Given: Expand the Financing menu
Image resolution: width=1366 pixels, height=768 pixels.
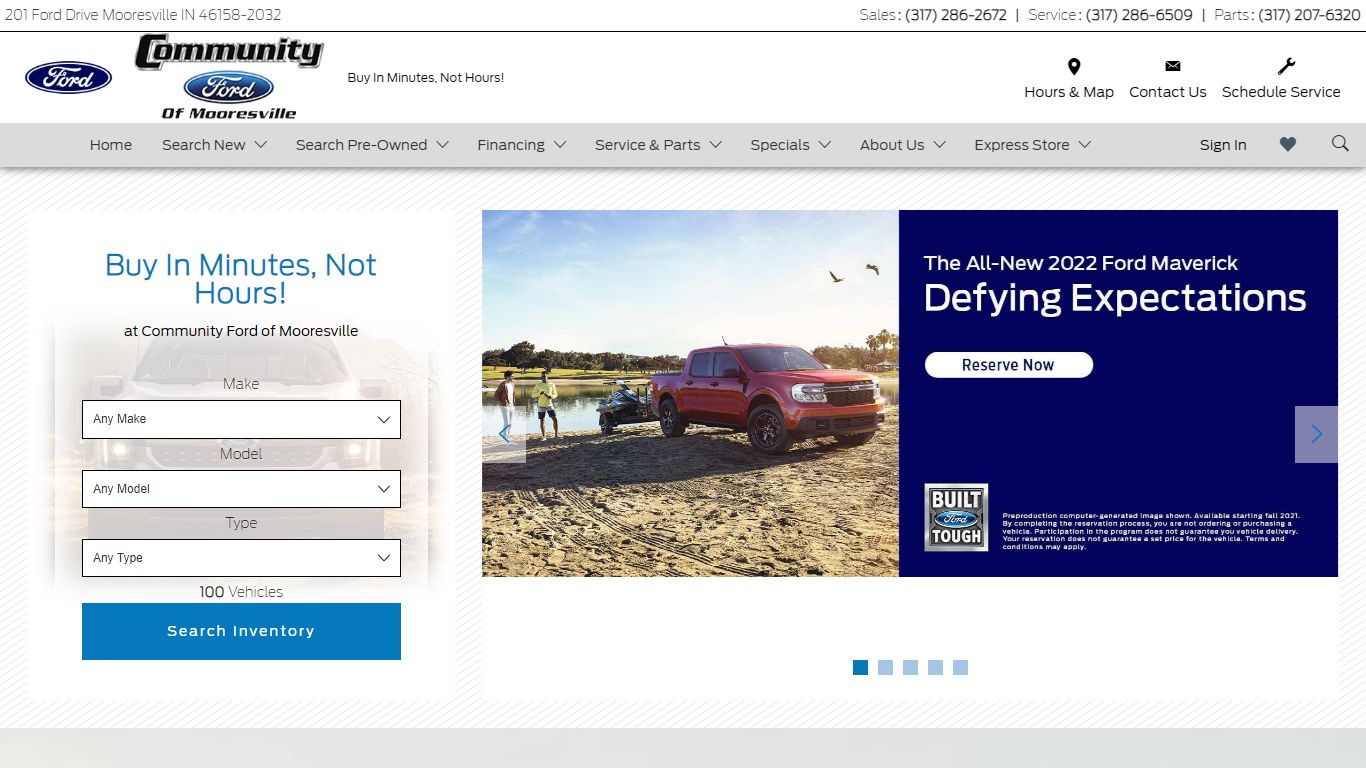Looking at the screenshot, I should click(x=522, y=145).
